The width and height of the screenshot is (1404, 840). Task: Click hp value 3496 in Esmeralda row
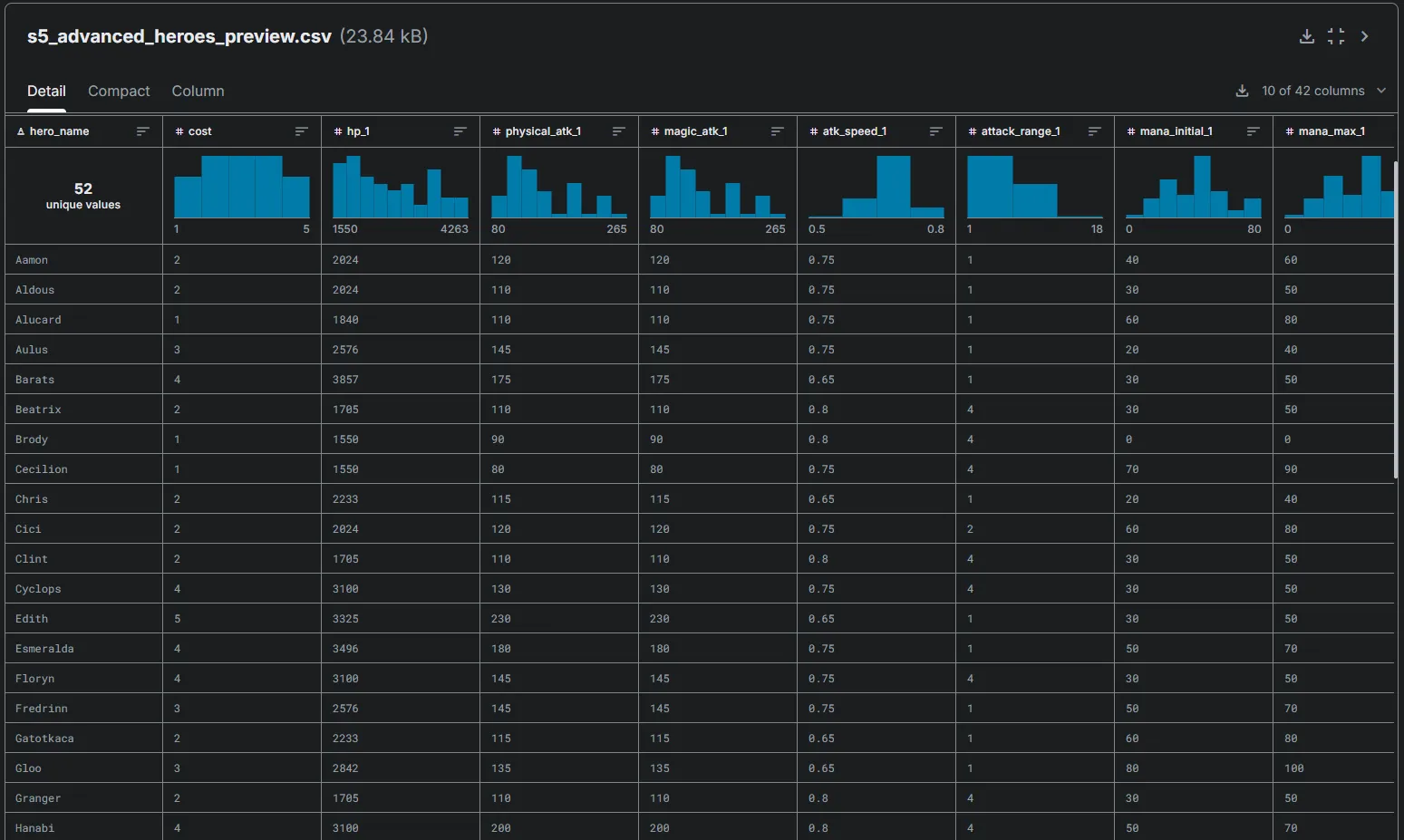(345, 649)
